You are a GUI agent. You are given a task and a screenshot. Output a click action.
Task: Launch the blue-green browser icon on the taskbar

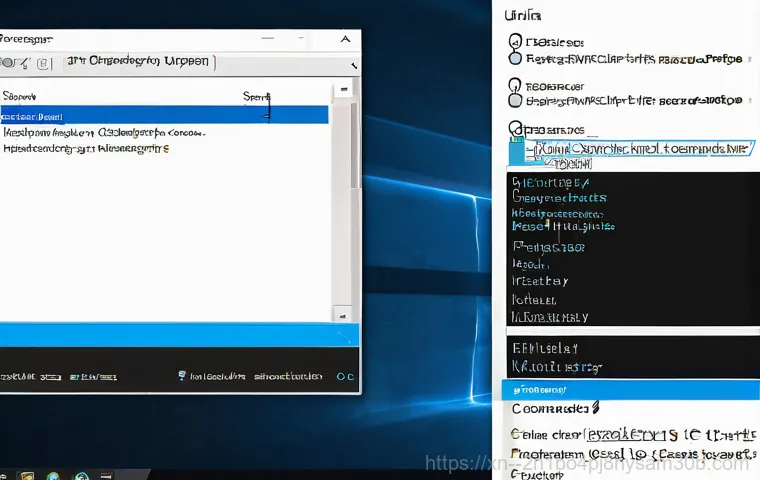point(53,476)
